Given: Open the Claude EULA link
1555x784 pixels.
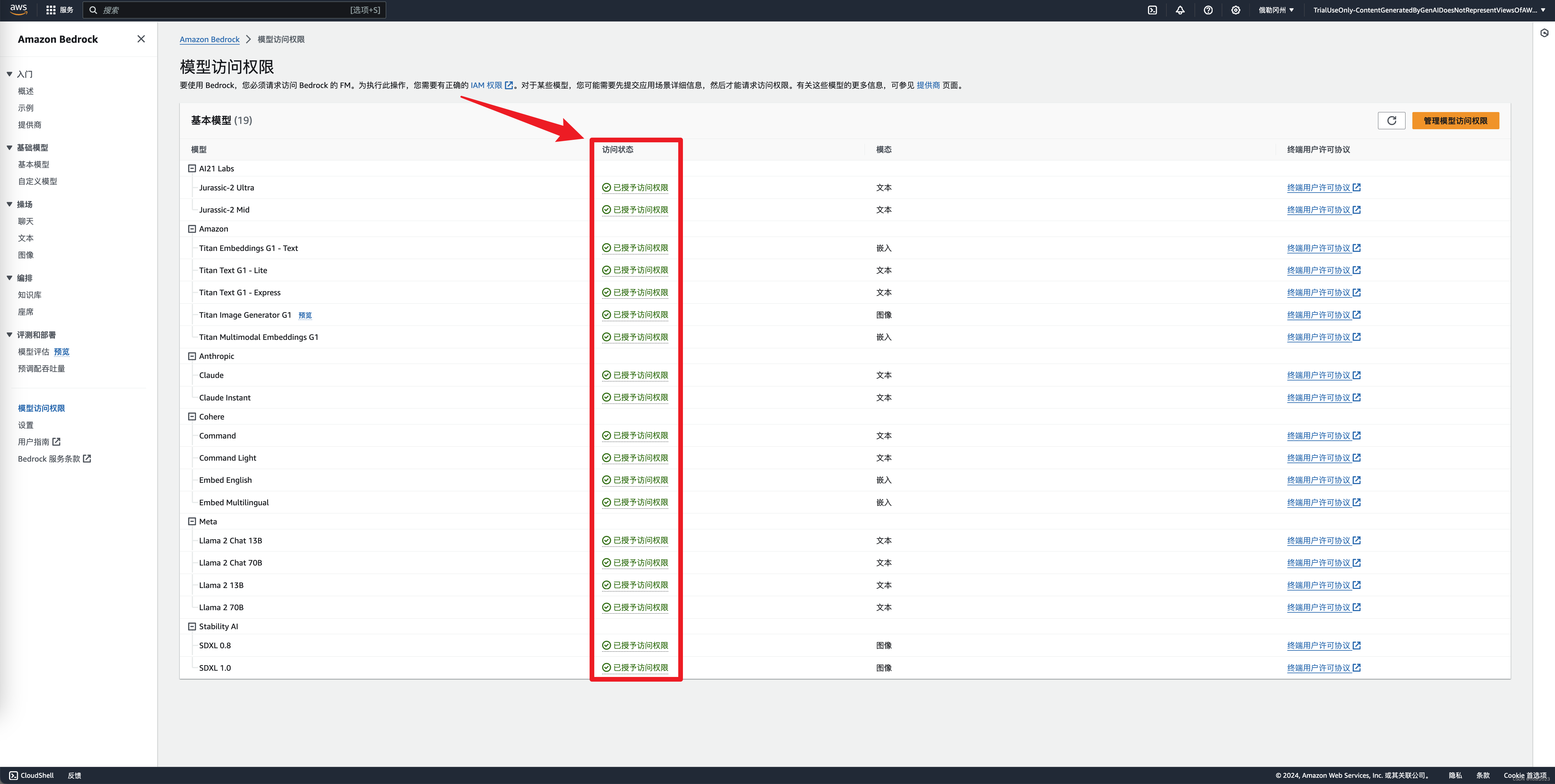Looking at the screenshot, I should tap(1323, 375).
